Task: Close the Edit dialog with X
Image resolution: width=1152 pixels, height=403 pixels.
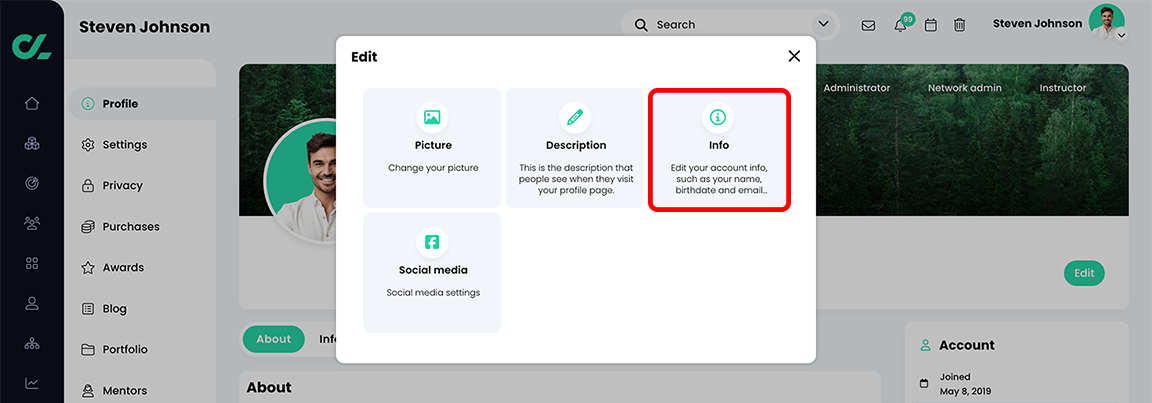Action: (794, 56)
